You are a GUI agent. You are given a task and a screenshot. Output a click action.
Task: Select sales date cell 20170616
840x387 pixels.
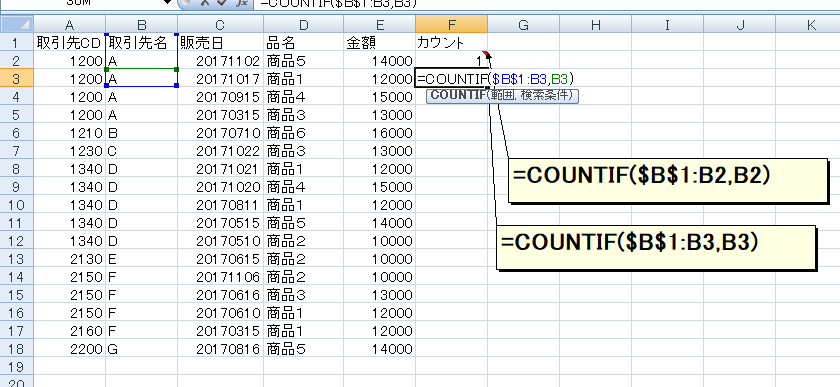[x=220, y=295]
